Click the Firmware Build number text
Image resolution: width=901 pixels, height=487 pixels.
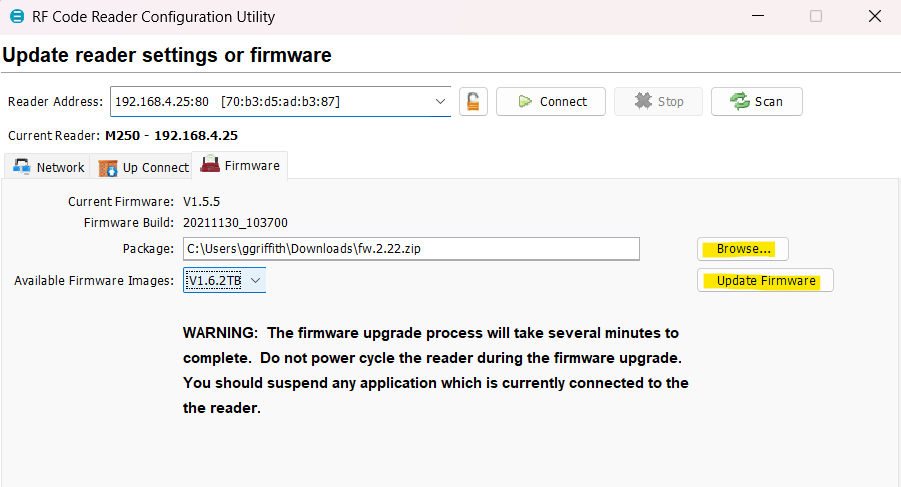235,223
